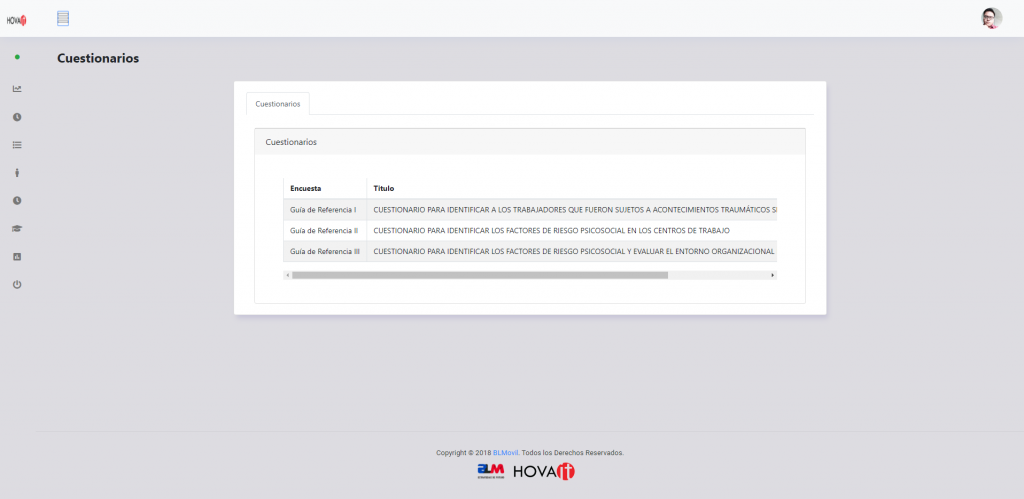Switch to the Cuestionarios tab
This screenshot has width=1024, height=499.
click(277, 103)
